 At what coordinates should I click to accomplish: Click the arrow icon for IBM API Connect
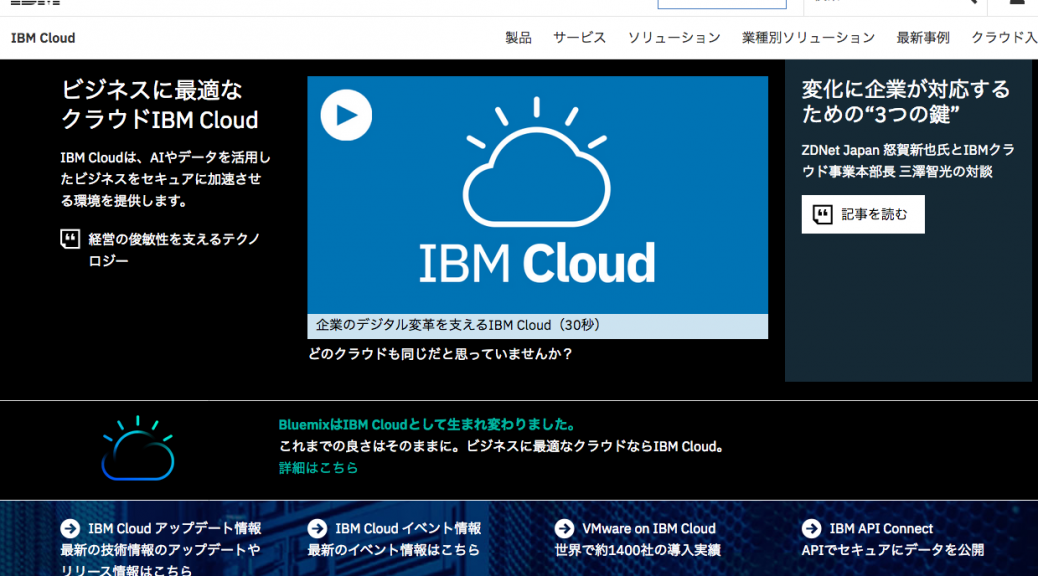click(x=809, y=528)
